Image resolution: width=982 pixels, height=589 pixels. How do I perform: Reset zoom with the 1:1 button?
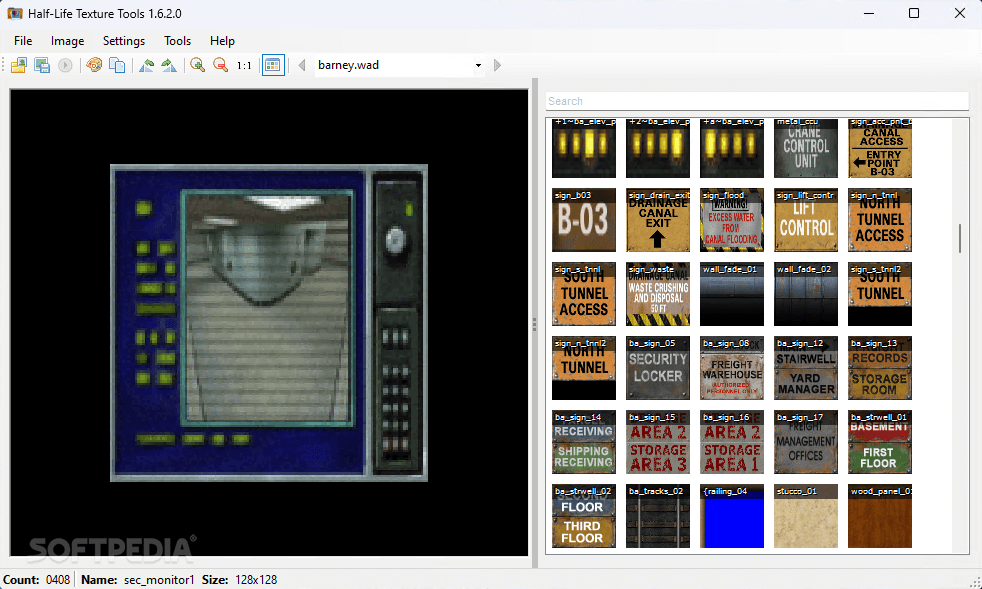click(244, 65)
